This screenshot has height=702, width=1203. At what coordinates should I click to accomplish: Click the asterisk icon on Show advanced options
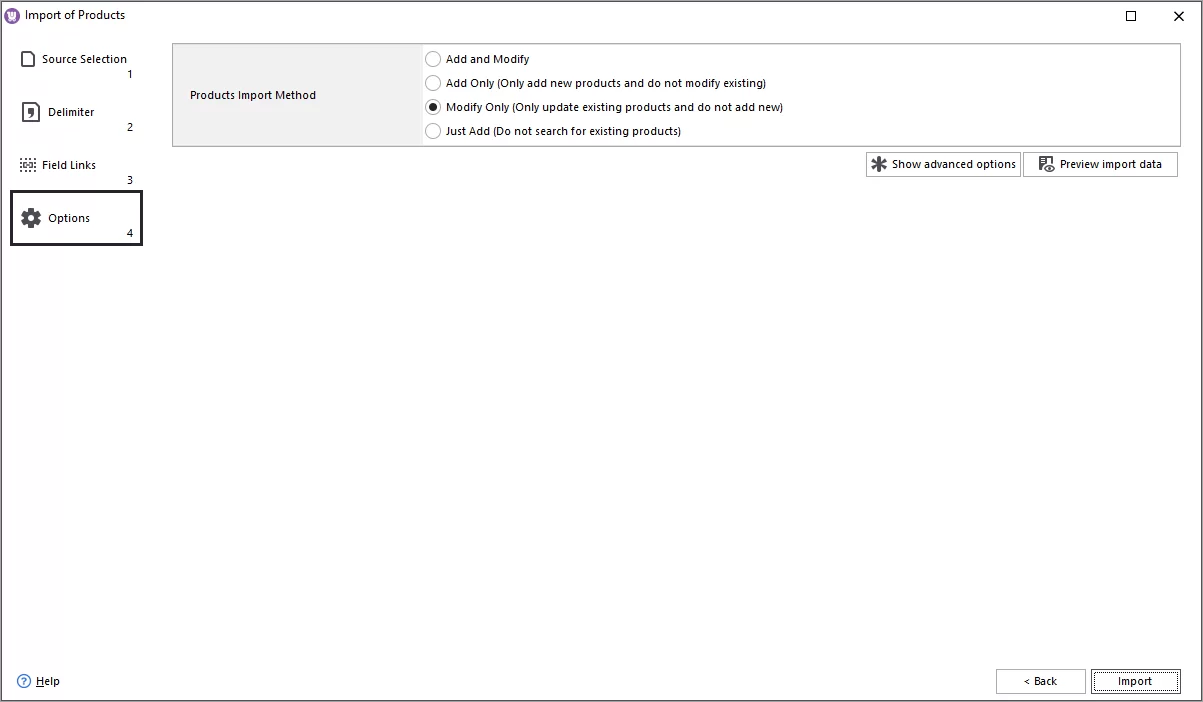(x=879, y=164)
